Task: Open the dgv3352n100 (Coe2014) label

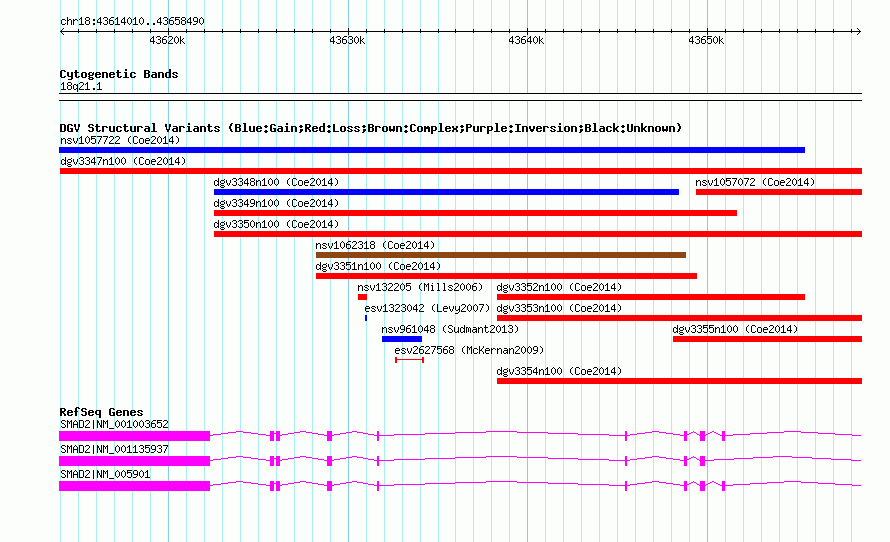Action: point(559,287)
